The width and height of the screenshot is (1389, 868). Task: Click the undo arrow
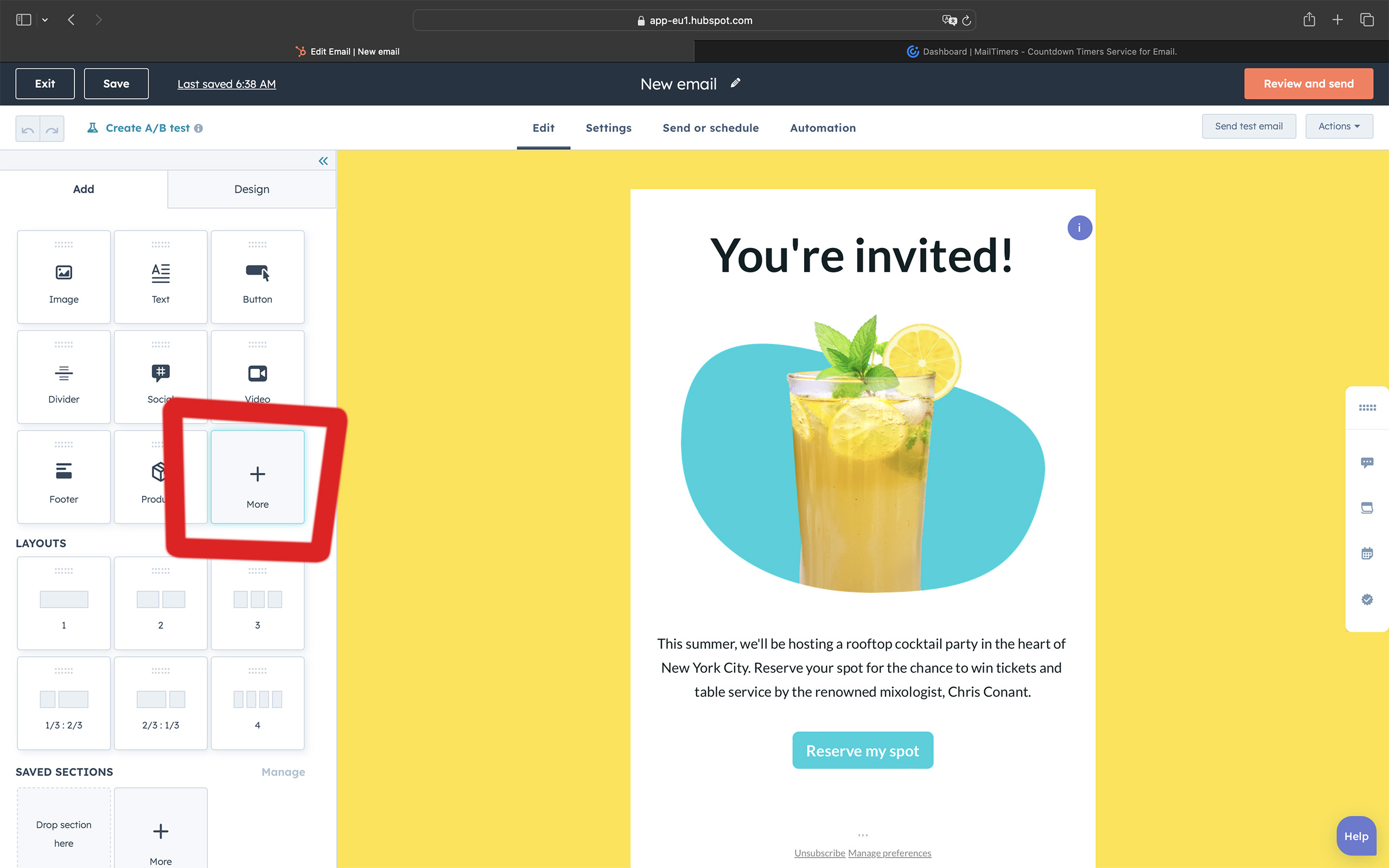[28, 129]
